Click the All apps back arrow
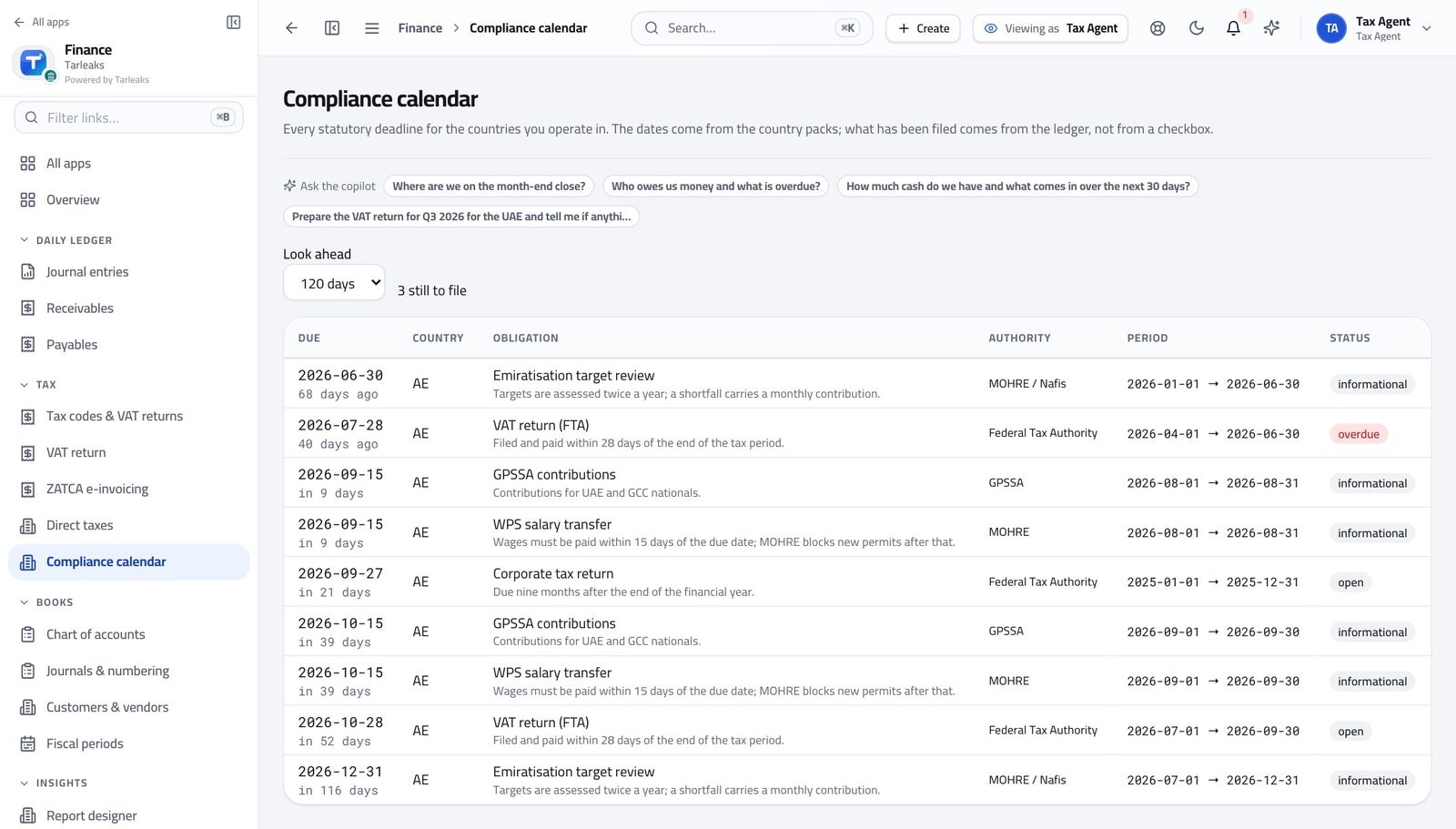 19,22
